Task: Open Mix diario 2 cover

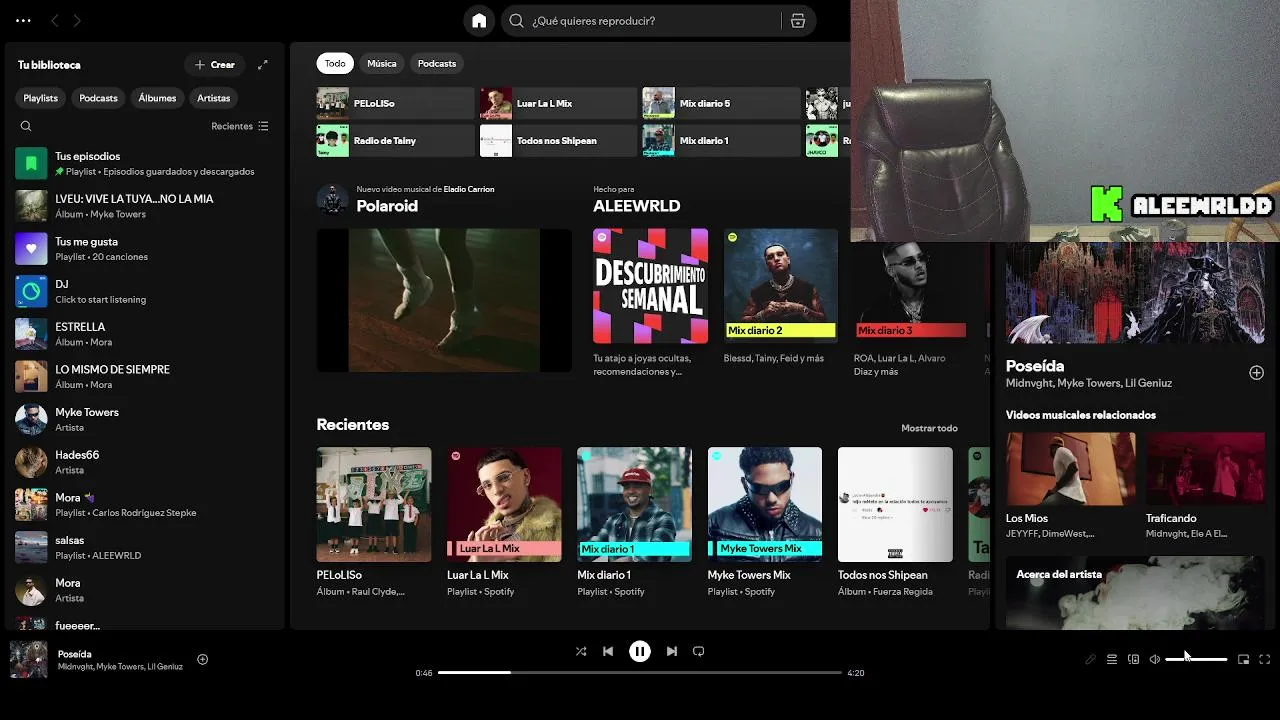Action: 781,286
